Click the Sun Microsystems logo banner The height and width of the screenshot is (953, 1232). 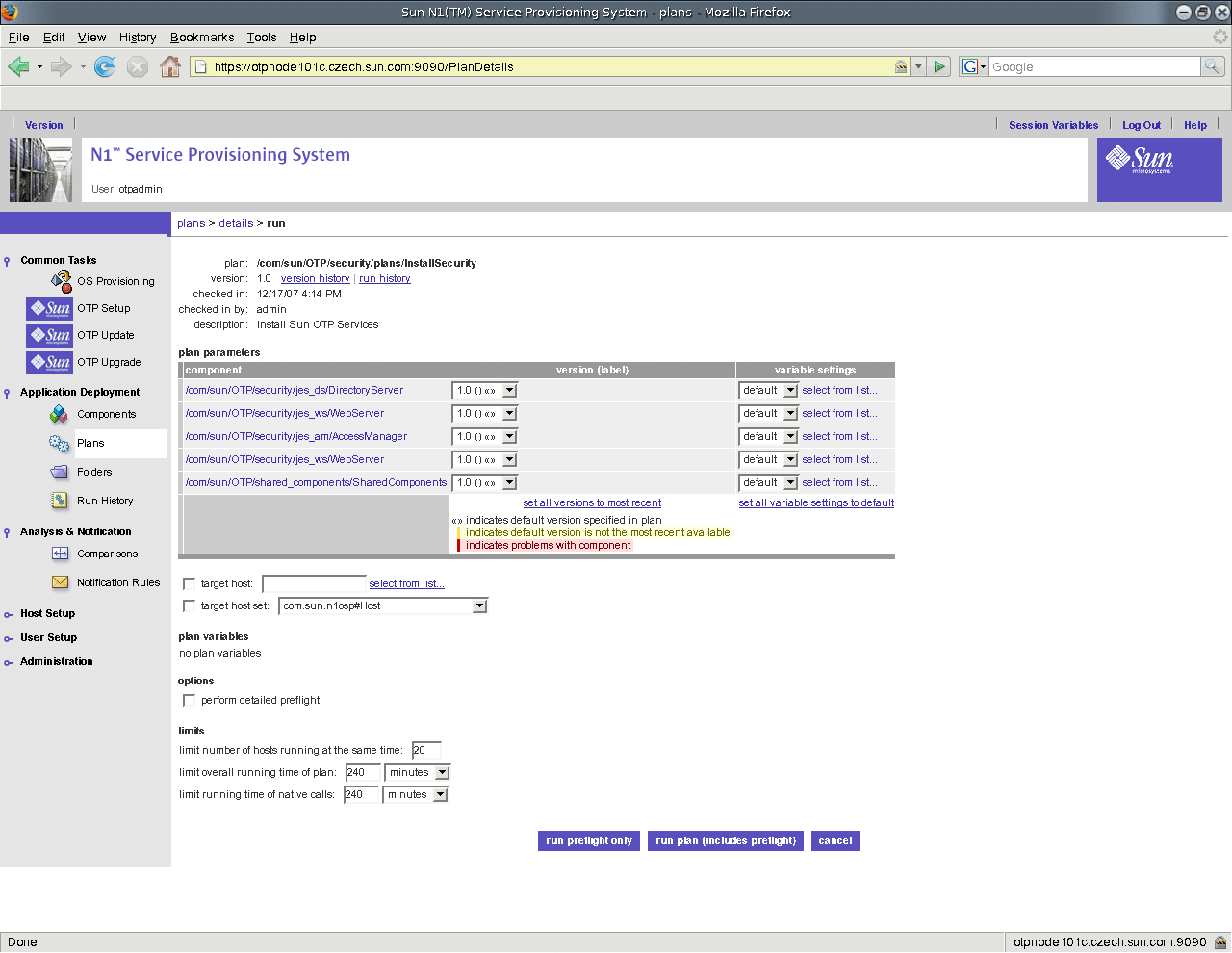1160,169
